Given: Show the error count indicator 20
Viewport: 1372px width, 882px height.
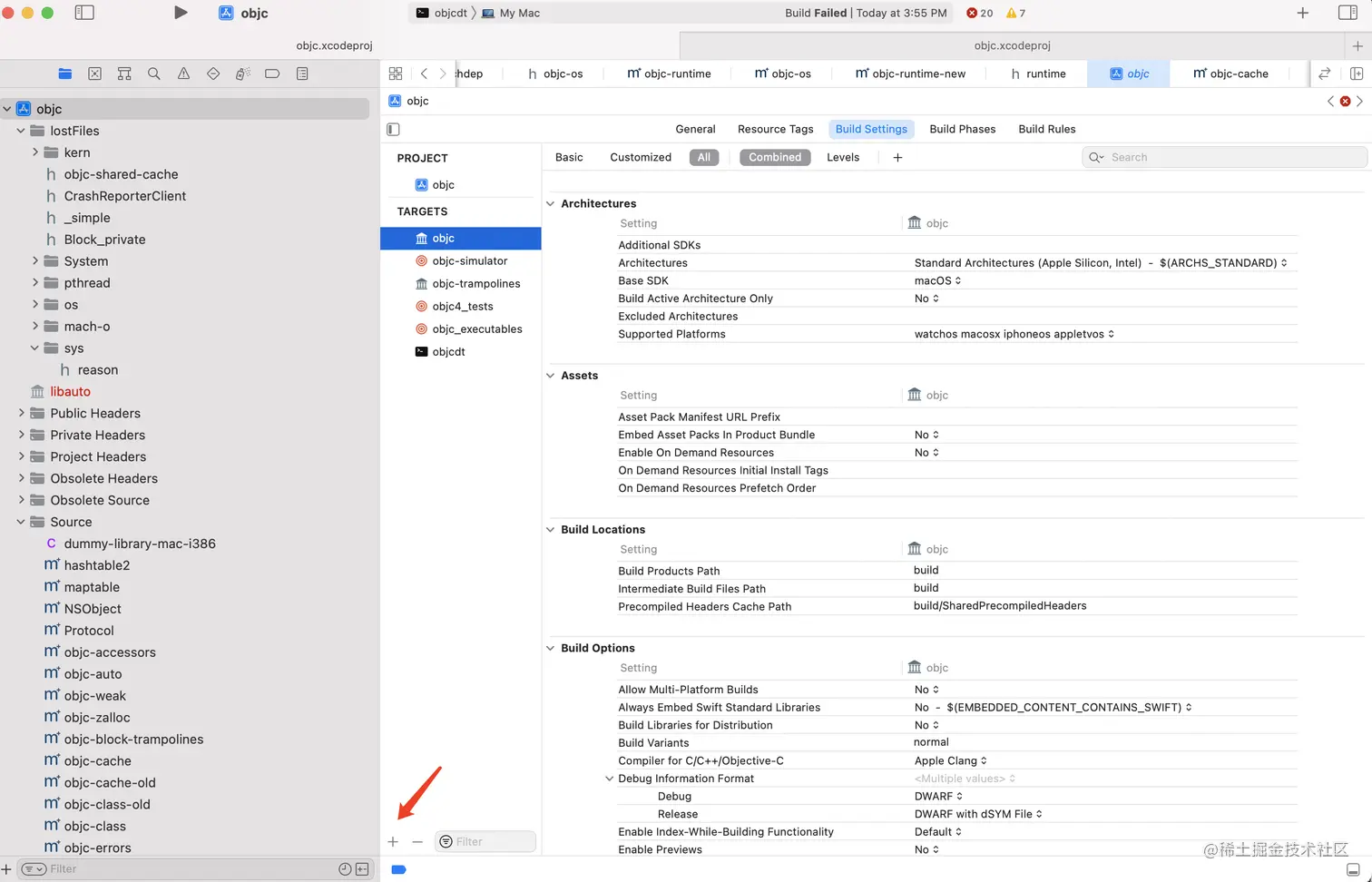Looking at the screenshot, I should pyautogui.click(x=980, y=13).
